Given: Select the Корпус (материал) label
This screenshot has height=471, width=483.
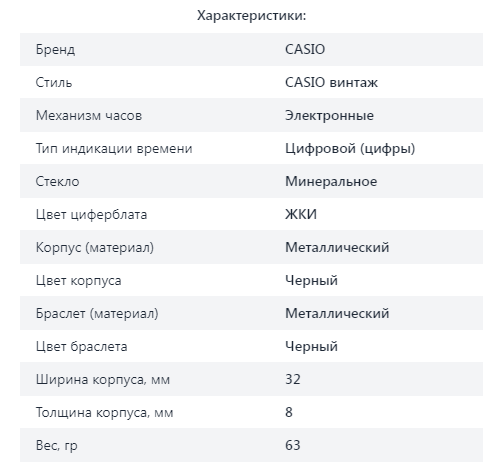Looking at the screenshot, I should pos(95,248).
